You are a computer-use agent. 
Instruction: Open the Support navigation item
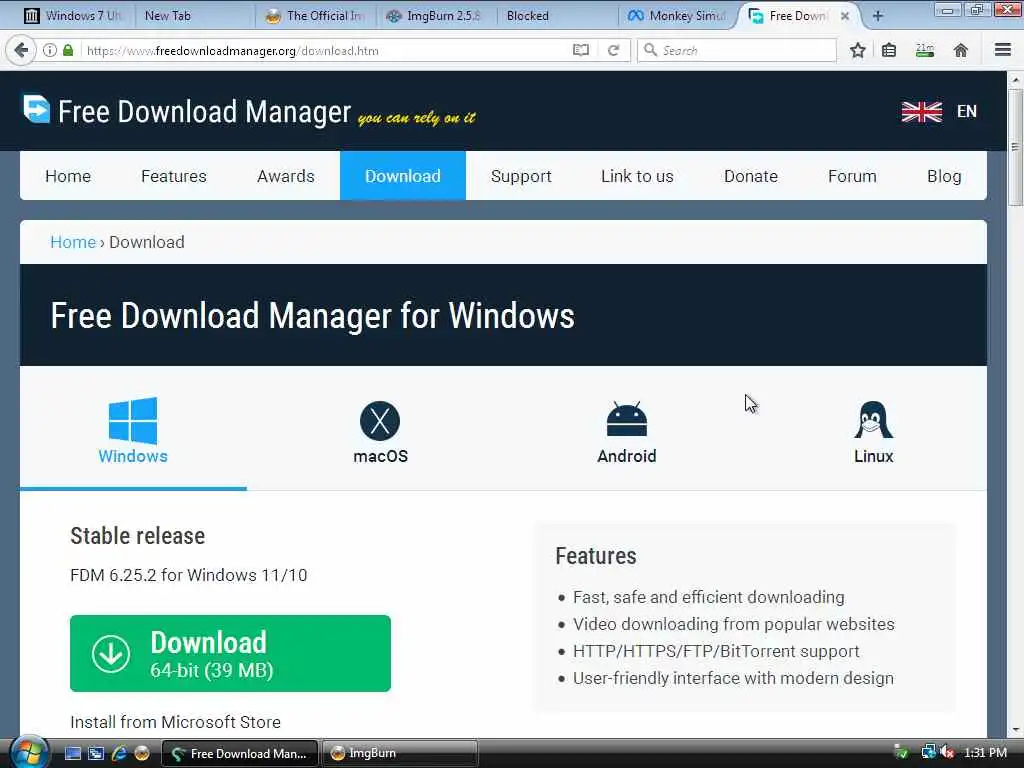(x=521, y=176)
